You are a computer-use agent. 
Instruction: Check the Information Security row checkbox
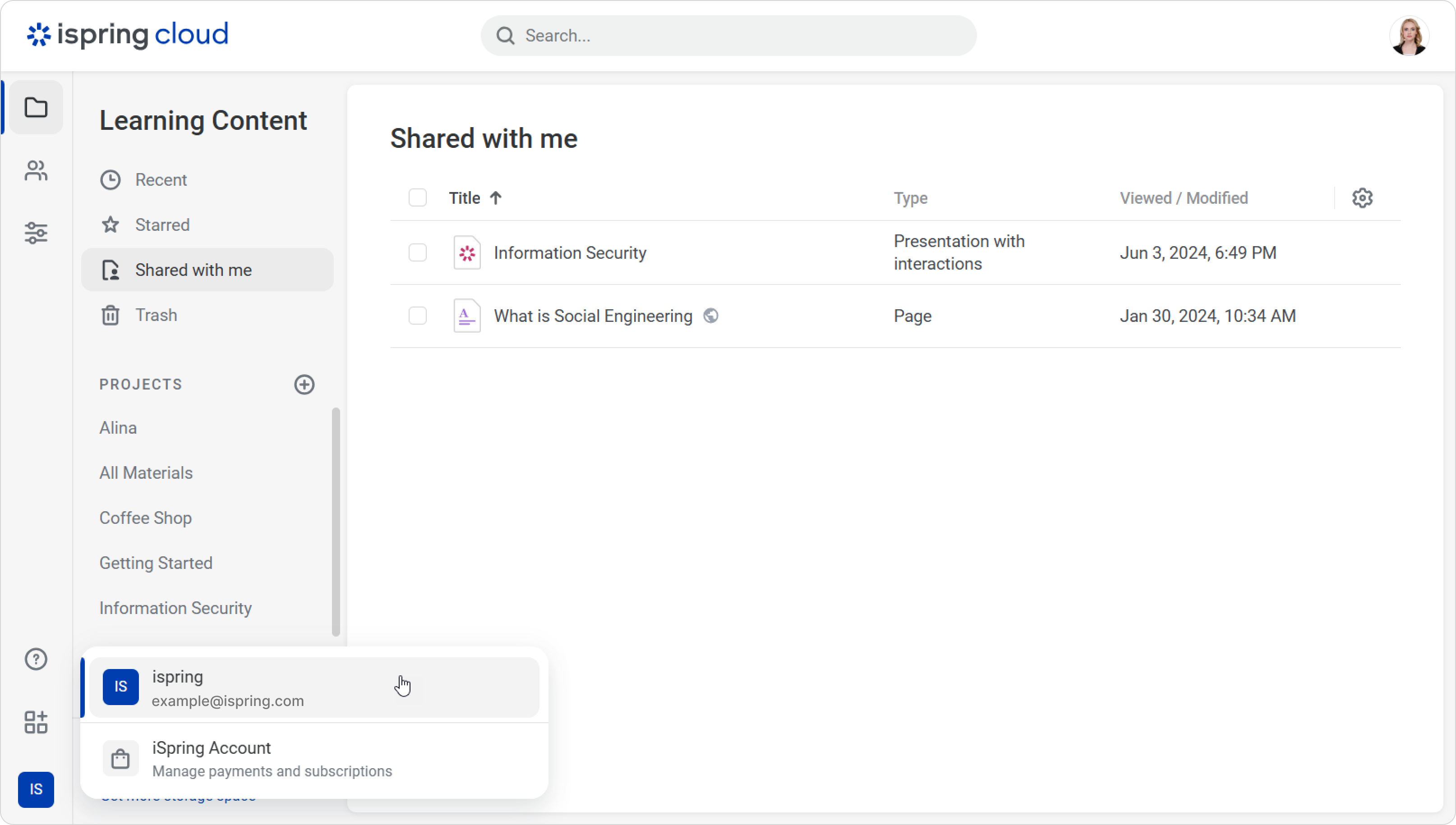tap(418, 253)
